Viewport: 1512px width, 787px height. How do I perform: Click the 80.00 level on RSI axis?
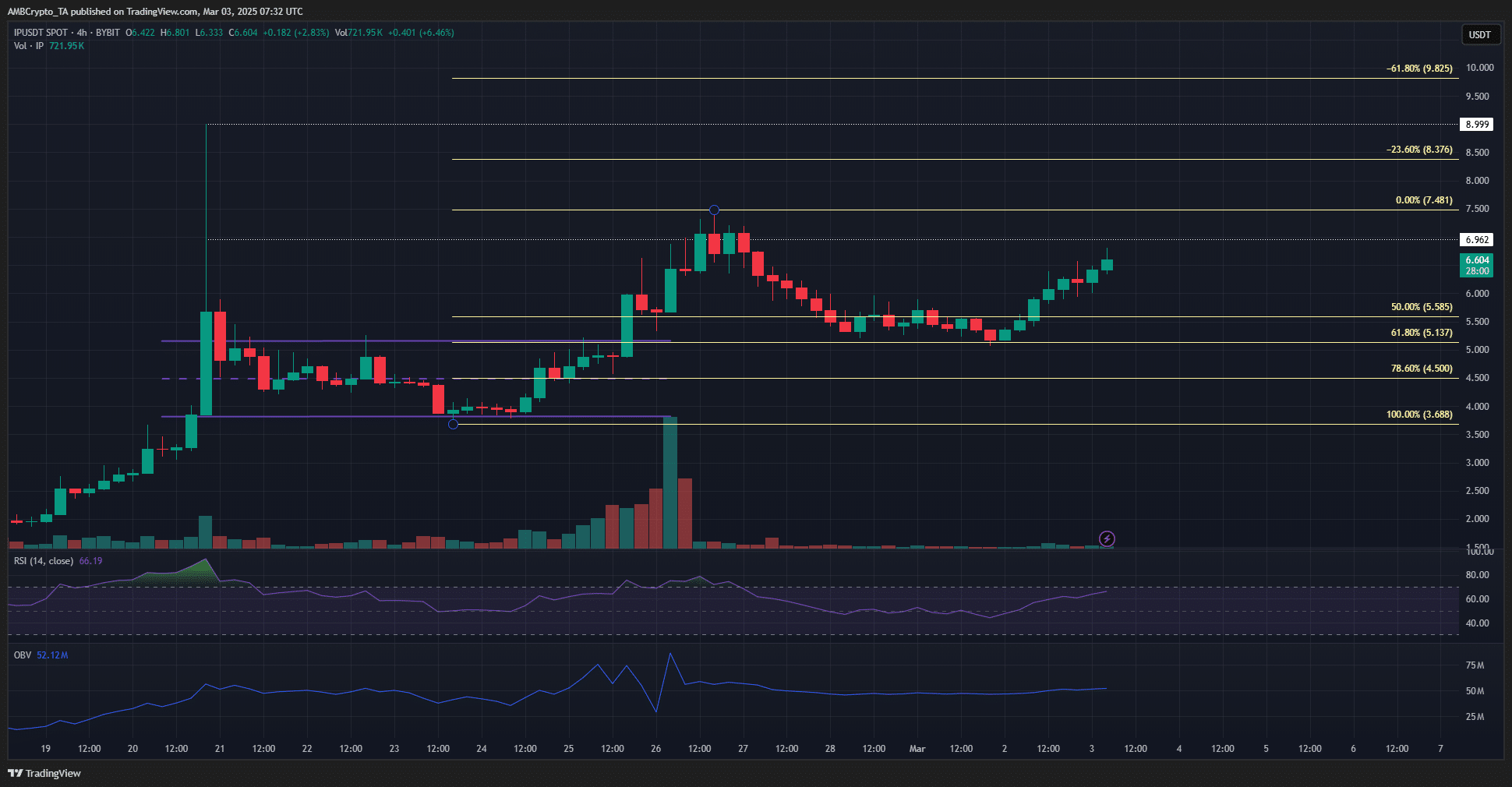click(x=1477, y=575)
